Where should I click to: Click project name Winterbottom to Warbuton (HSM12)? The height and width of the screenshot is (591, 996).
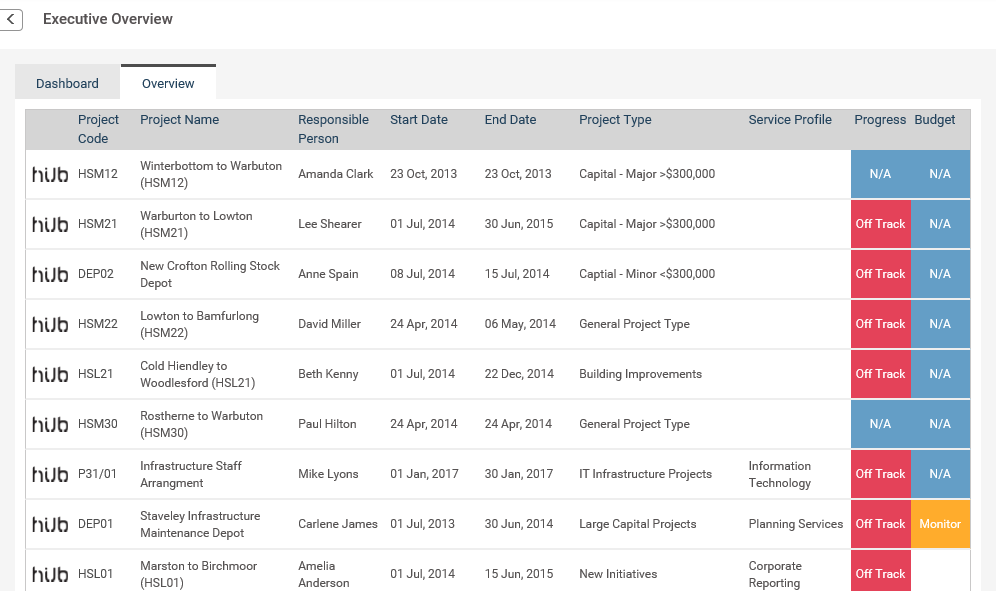pos(211,174)
